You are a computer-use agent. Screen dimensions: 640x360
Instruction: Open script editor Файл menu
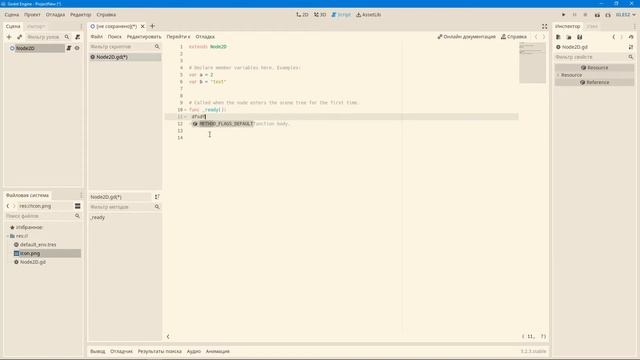97,37
